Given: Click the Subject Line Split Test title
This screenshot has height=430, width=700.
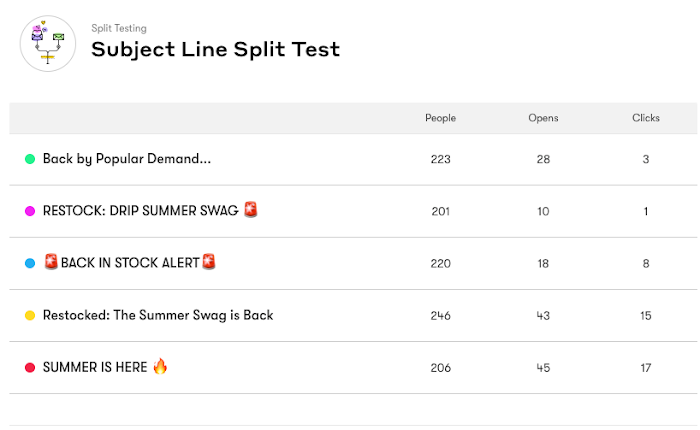Looking at the screenshot, I should [215, 49].
